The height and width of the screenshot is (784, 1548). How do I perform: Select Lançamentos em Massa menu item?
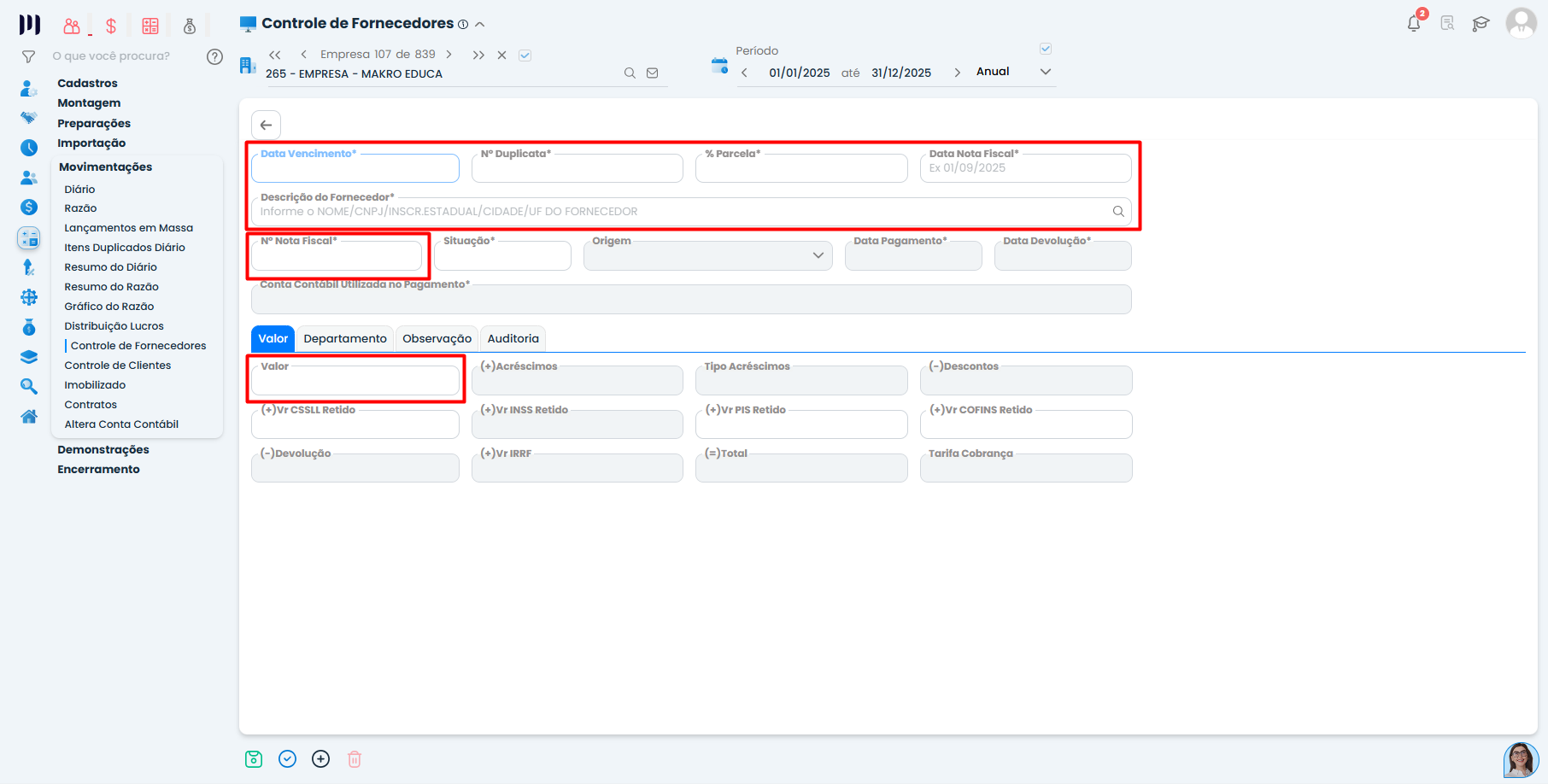pos(128,228)
